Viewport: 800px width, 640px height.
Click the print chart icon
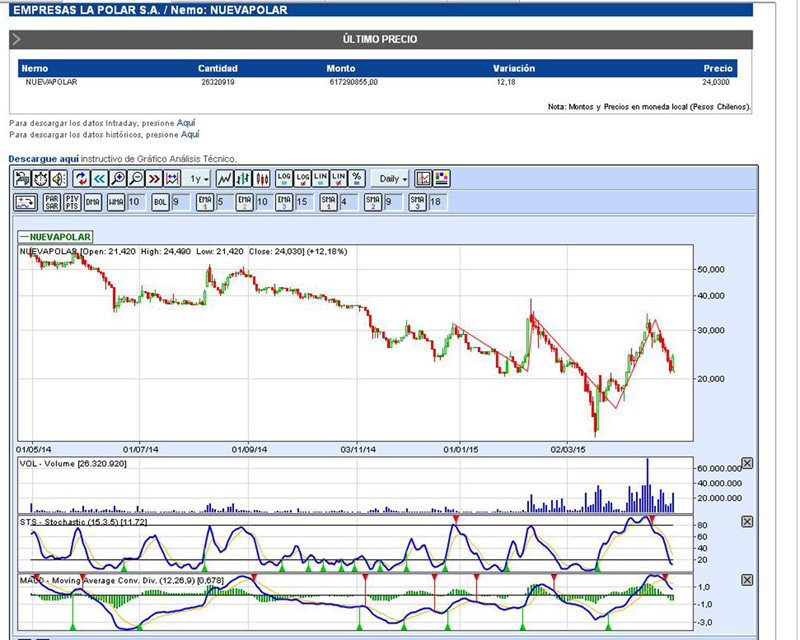tap(22, 179)
